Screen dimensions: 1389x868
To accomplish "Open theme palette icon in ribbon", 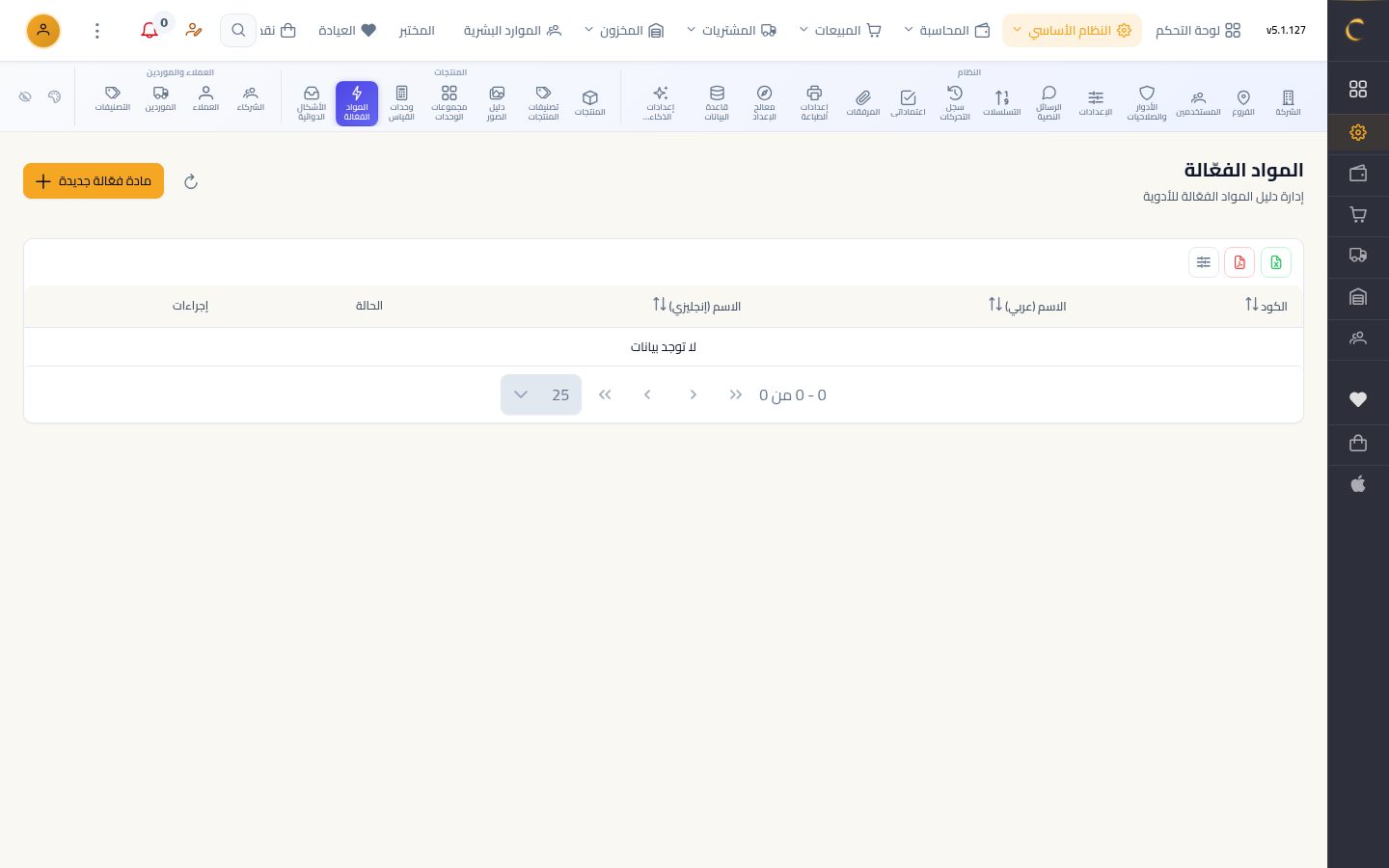I will pyautogui.click(x=54, y=96).
